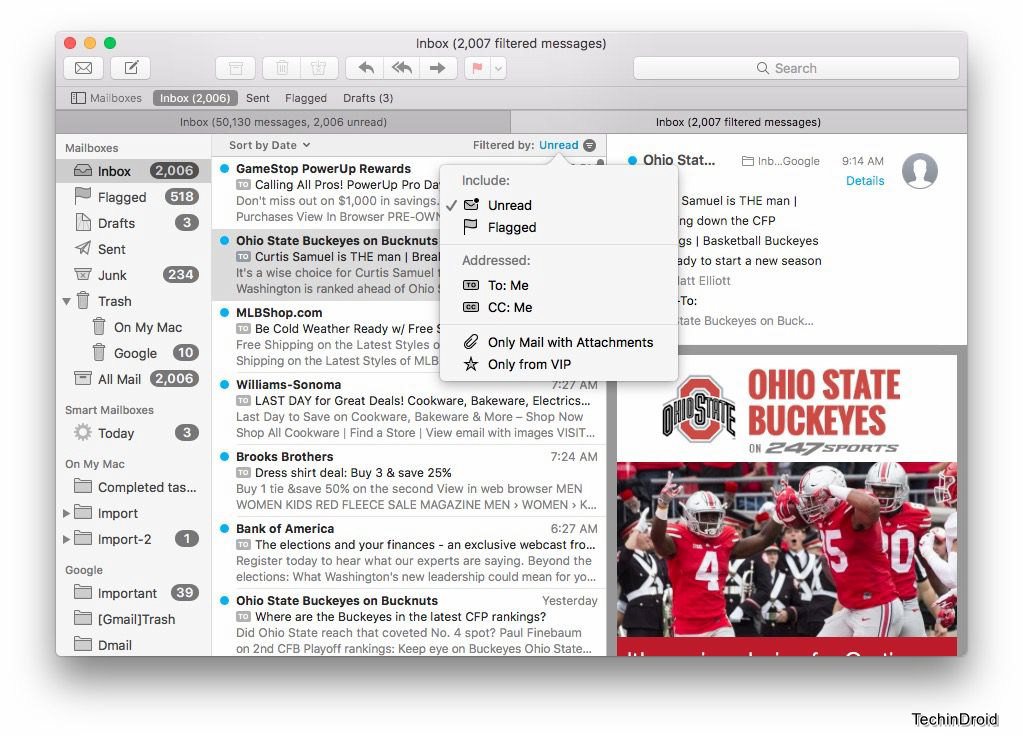Open the Sent mailbox in sidebar
Image resolution: width=1023 pixels, height=736 pixels.
click(x=134, y=249)
